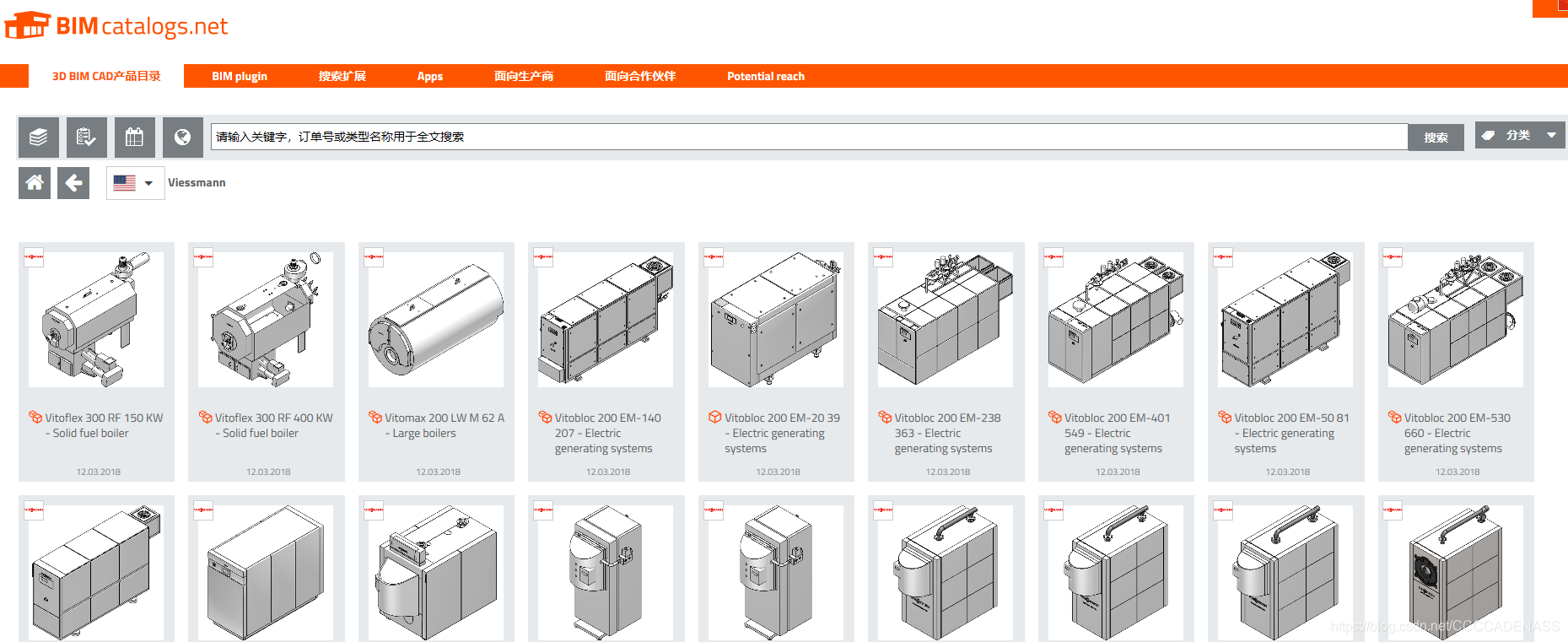The height and width of the screenshot is (642, 1568).
Task: Click 3D cube icon beside Vitobloc 200 EM-238 363
Action: pos(885,417)
